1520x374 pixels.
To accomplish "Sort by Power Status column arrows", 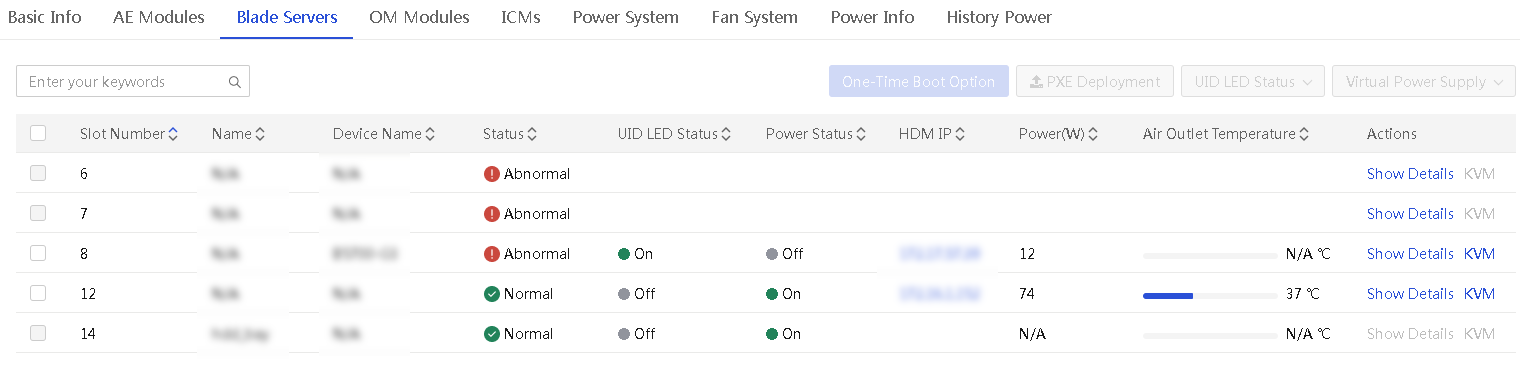I will pyautogui.click(x=861, y=134).
